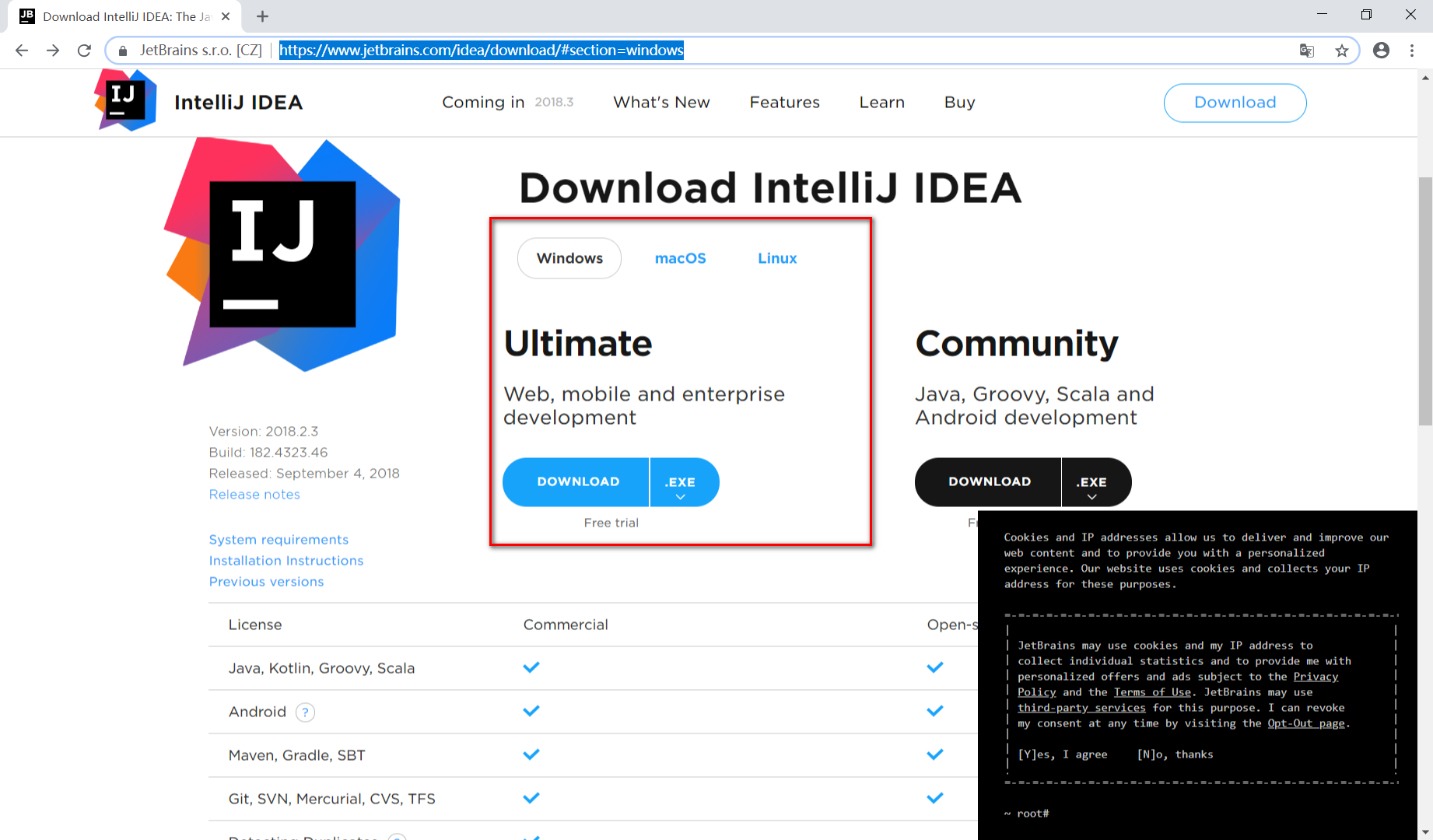Viewport: 1433px width, 840px height.
Task: Click the browser forward arrow
Action: coord(53,51)
